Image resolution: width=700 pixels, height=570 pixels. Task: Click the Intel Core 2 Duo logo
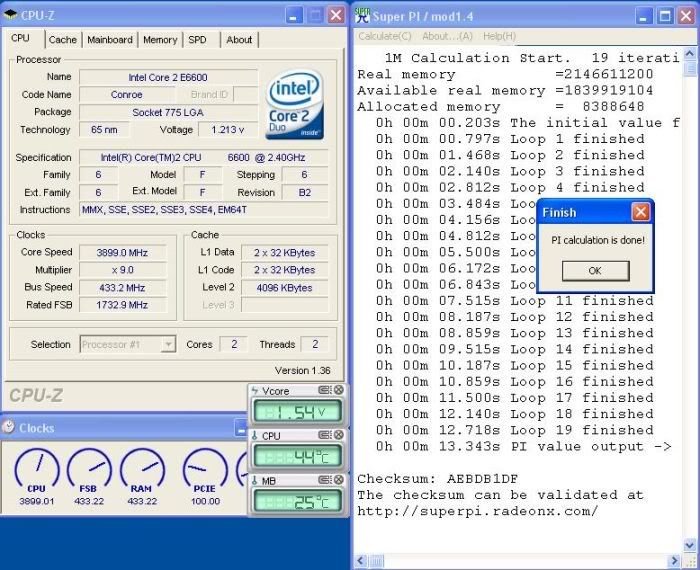tap(295, 105)
